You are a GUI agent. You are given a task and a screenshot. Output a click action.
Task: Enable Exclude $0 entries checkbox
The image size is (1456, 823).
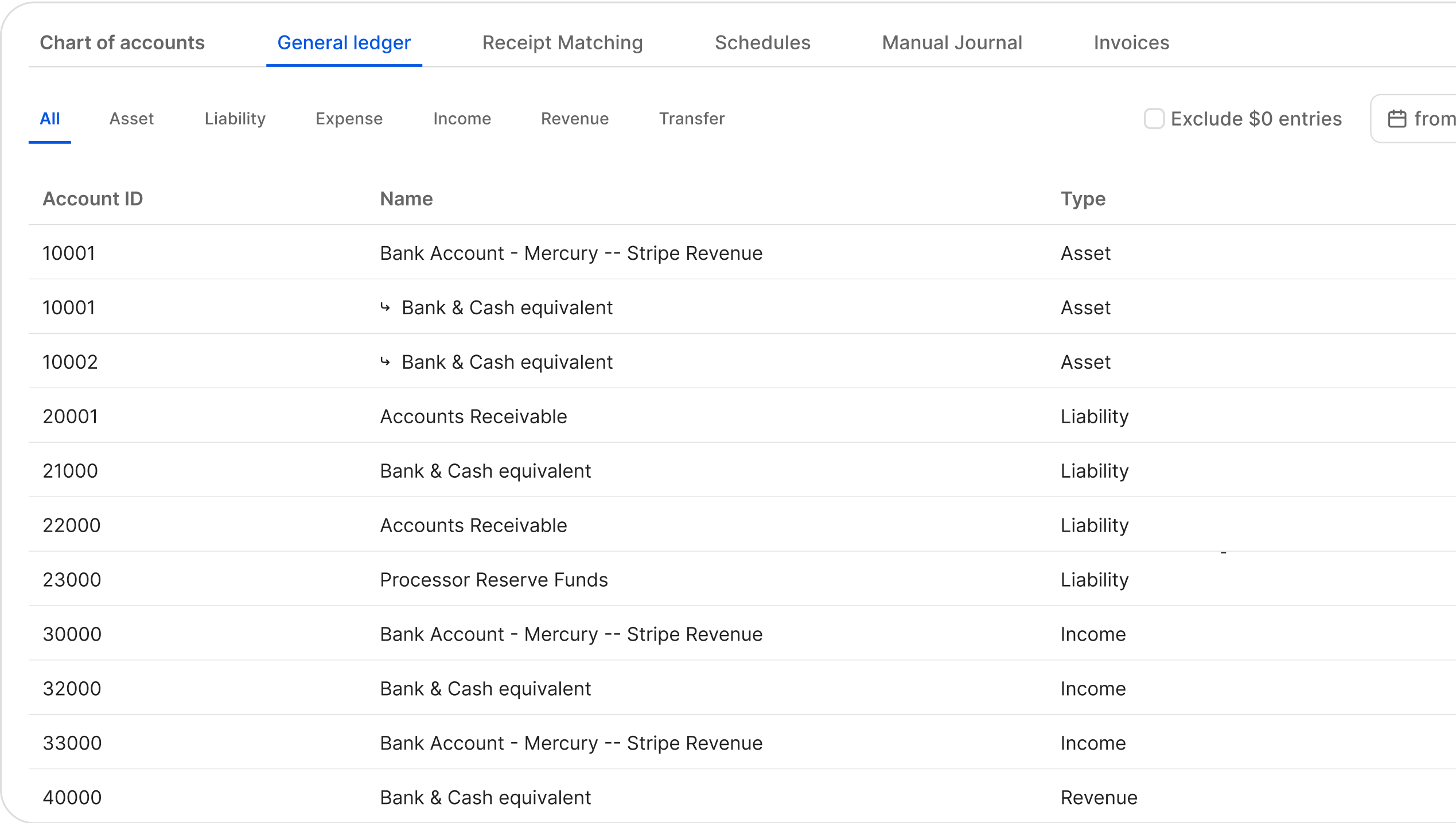click(1154, 119)
